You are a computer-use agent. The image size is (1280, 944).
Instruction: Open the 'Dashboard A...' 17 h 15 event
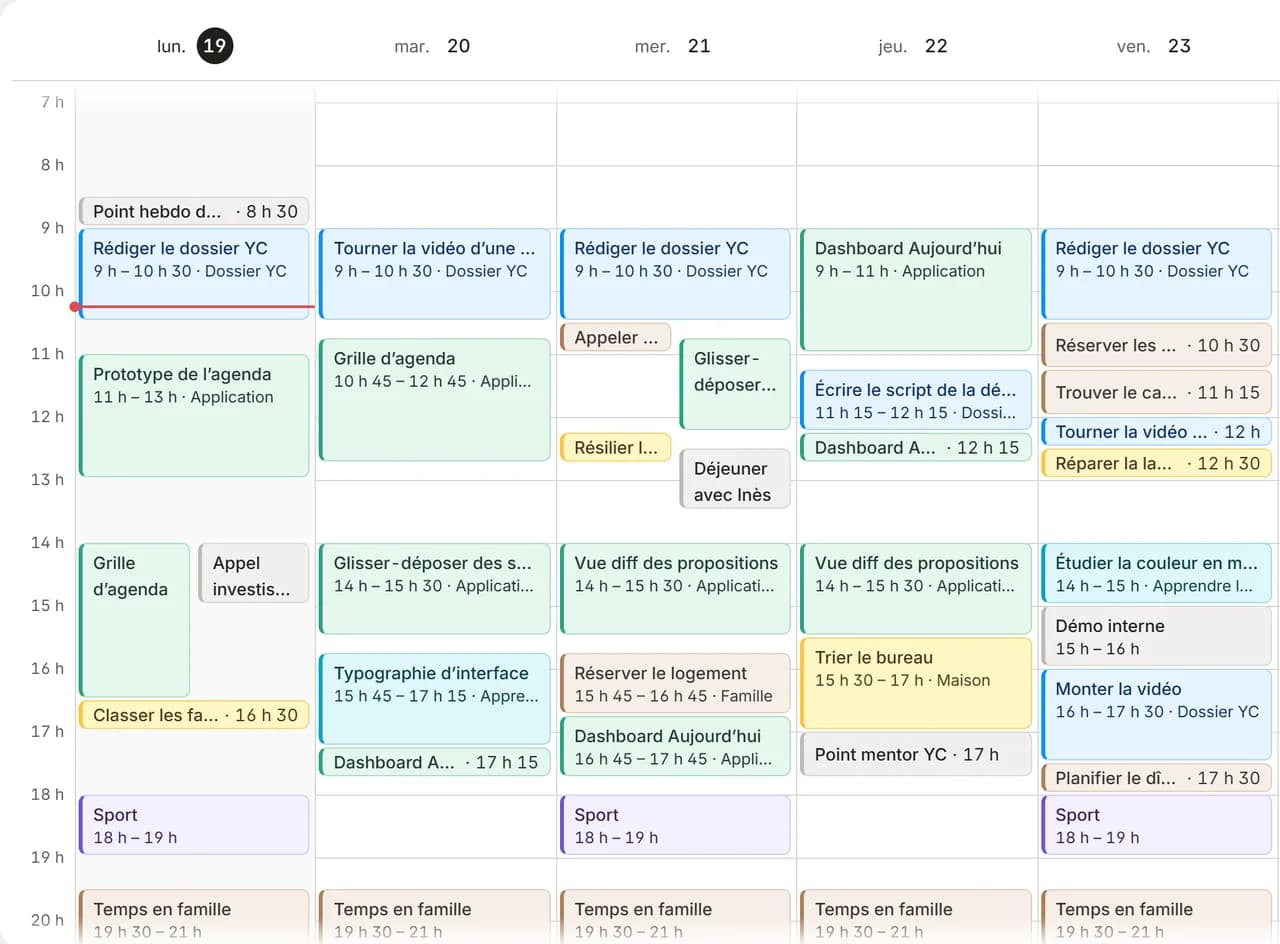(435, 762)
